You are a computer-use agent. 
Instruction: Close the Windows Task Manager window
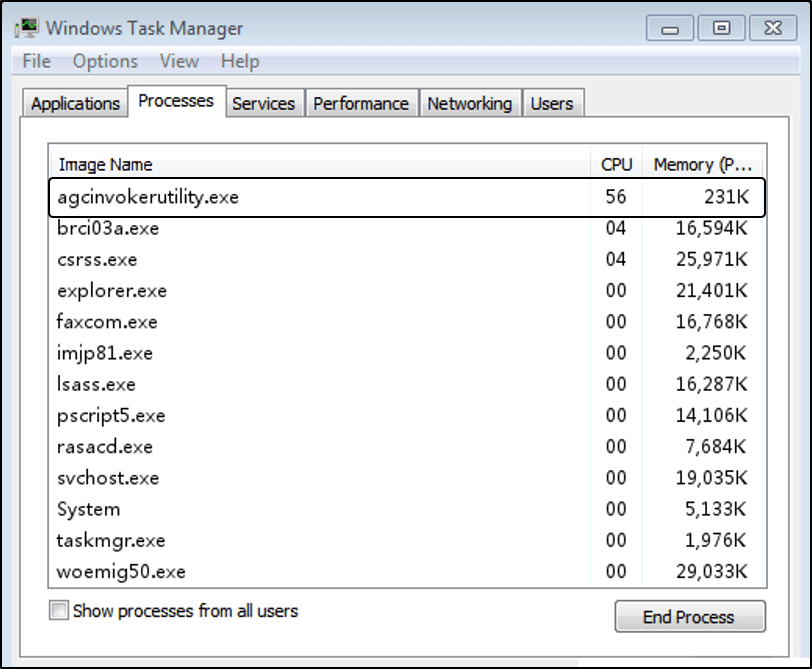773,28
